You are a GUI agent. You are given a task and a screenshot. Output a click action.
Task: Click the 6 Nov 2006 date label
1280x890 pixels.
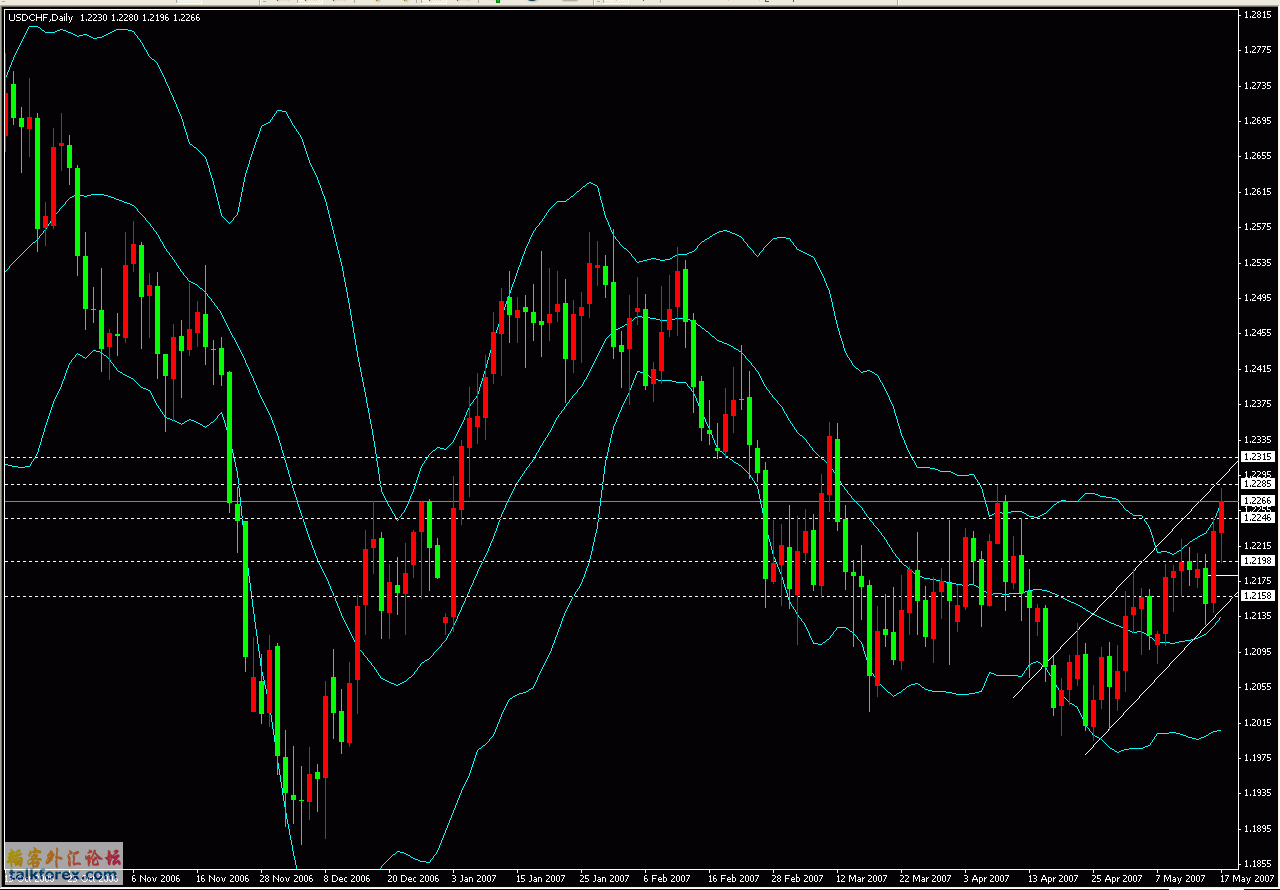(x=156, y=879)
